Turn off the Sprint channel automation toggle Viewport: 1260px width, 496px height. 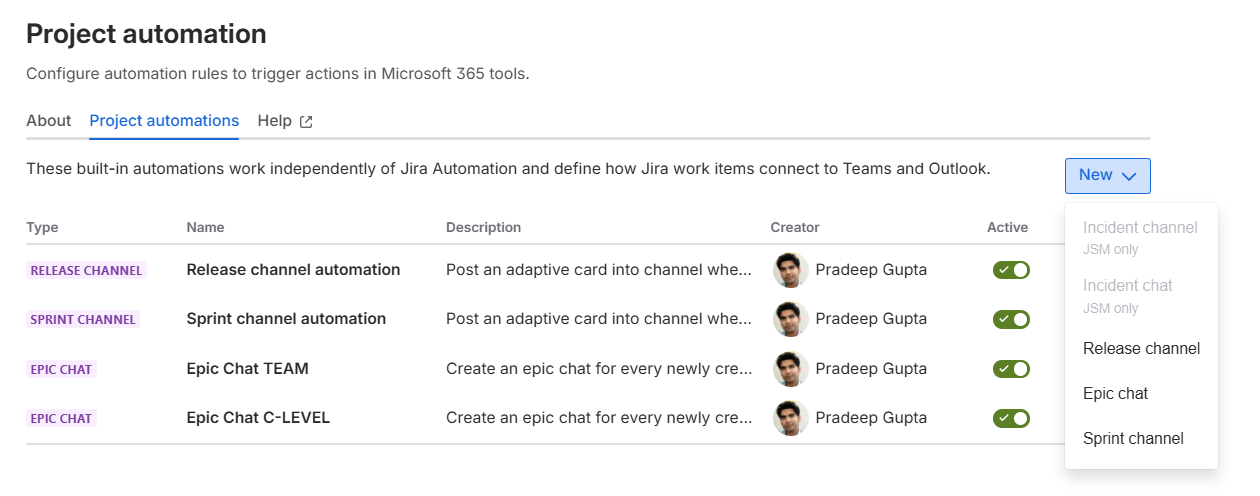(1011, 319)
